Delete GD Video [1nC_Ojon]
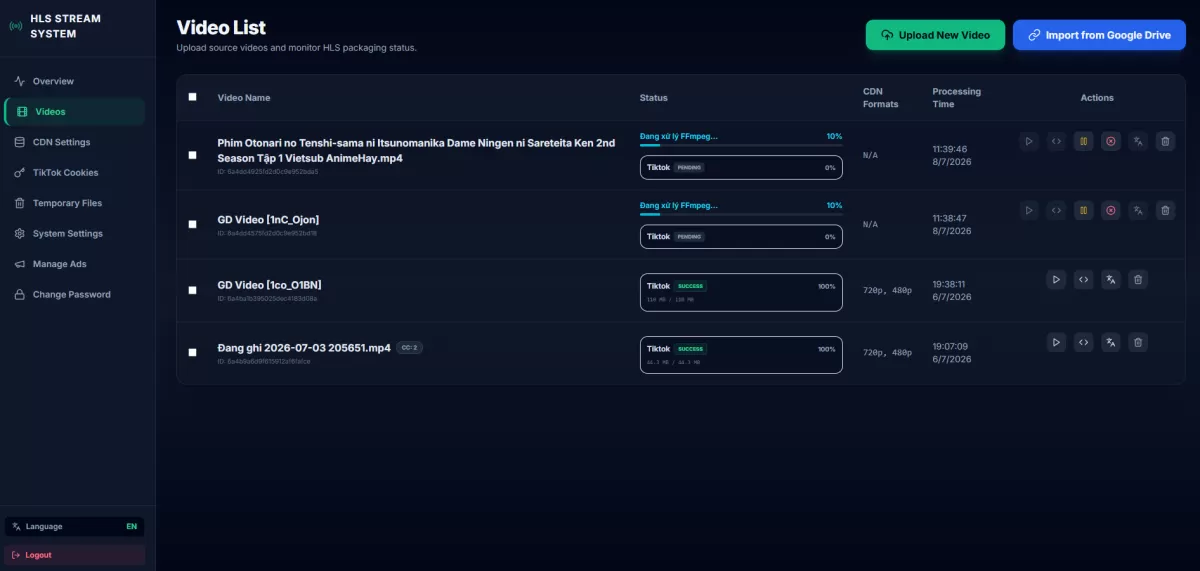 [1165, 211]
